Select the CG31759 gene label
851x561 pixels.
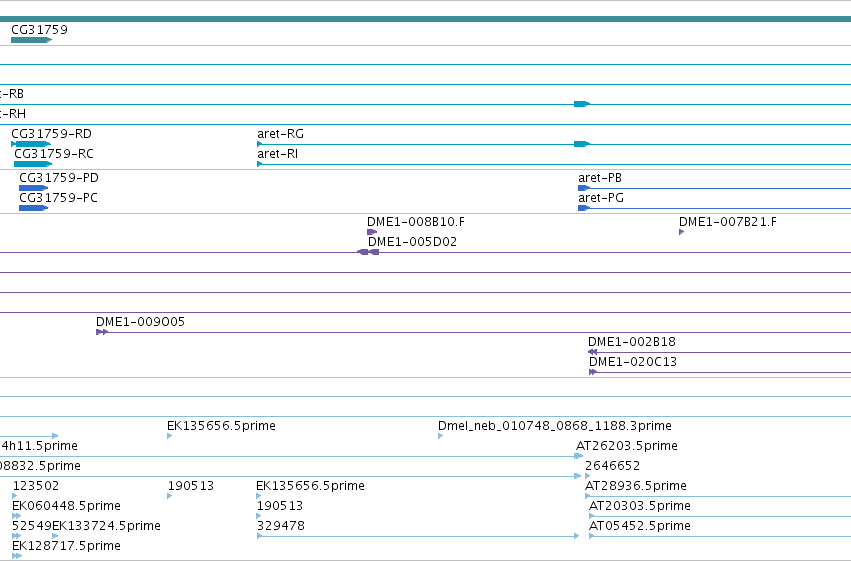pyautogui.click(x=39, y=30)
